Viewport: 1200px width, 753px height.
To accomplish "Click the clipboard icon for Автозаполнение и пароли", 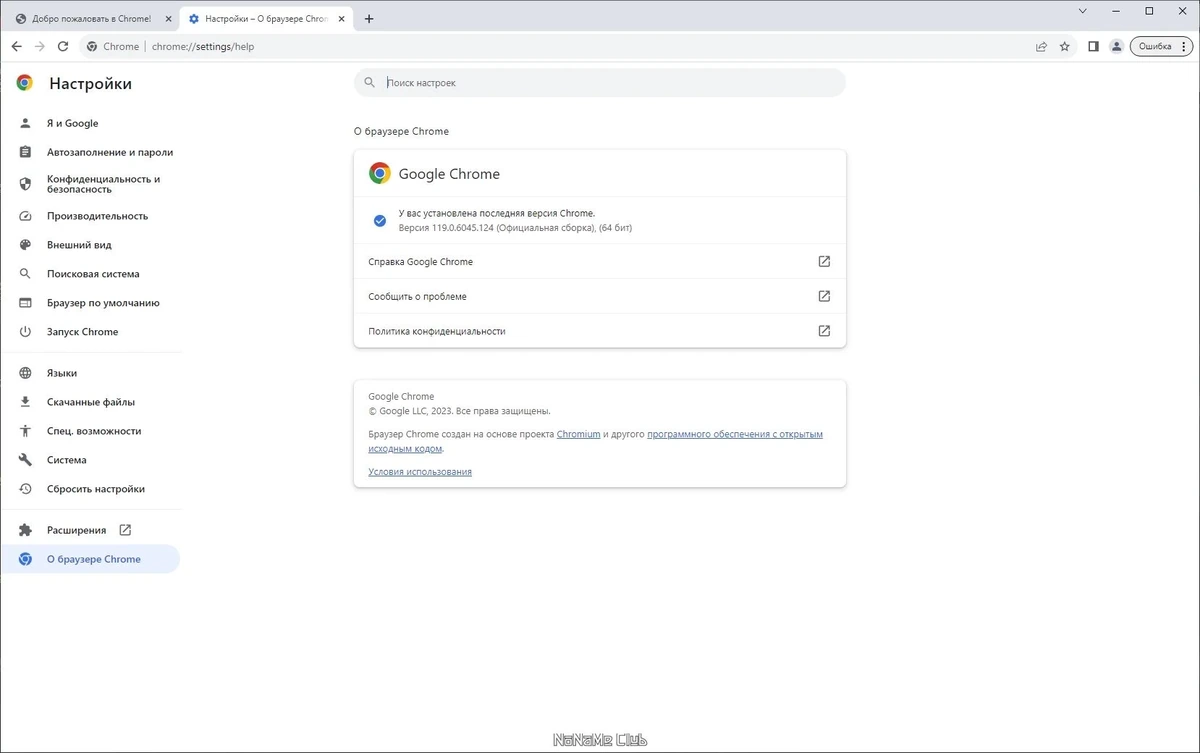I will (x=26, y=152).
